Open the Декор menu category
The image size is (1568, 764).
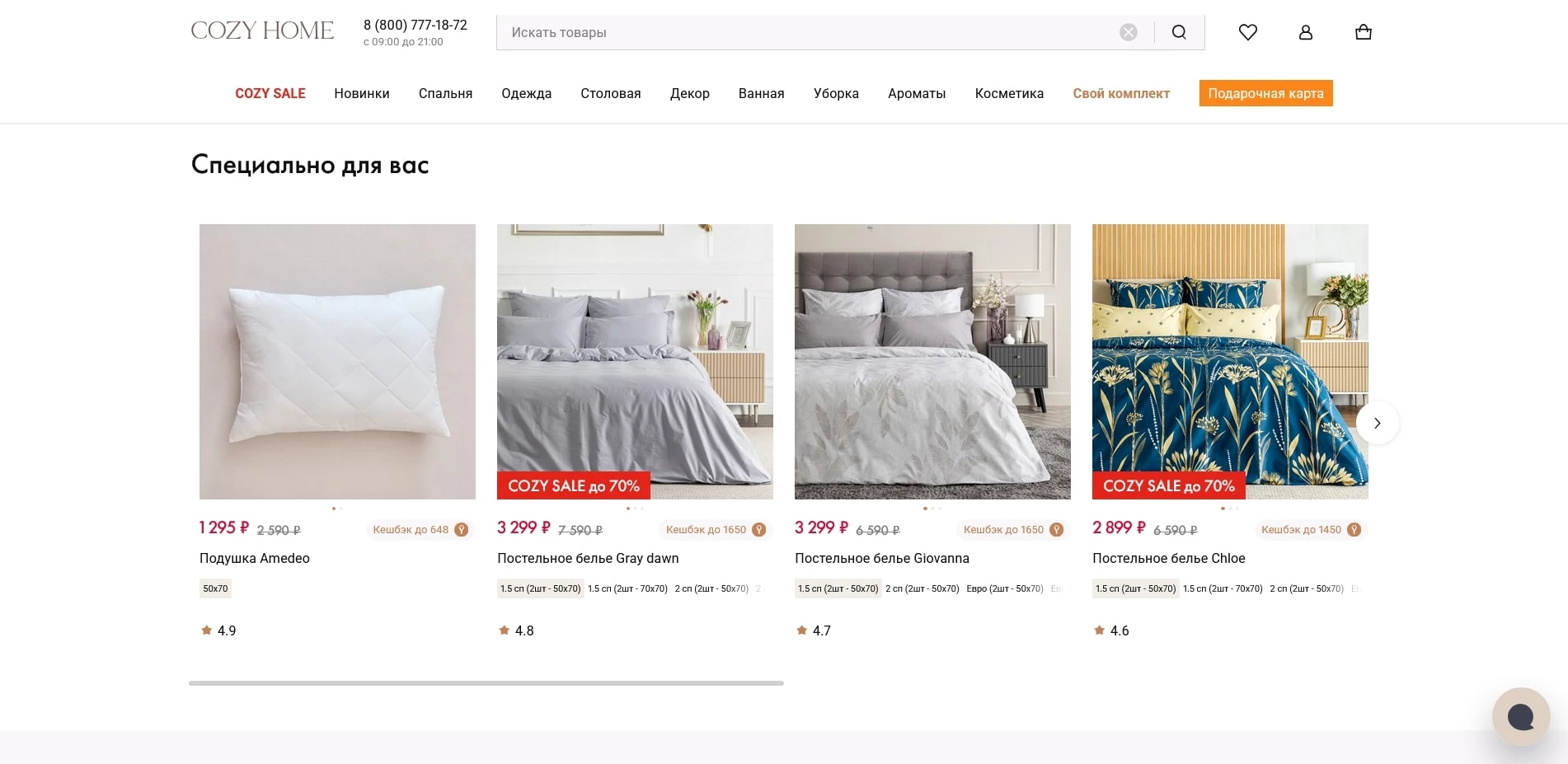click(689, 93)
